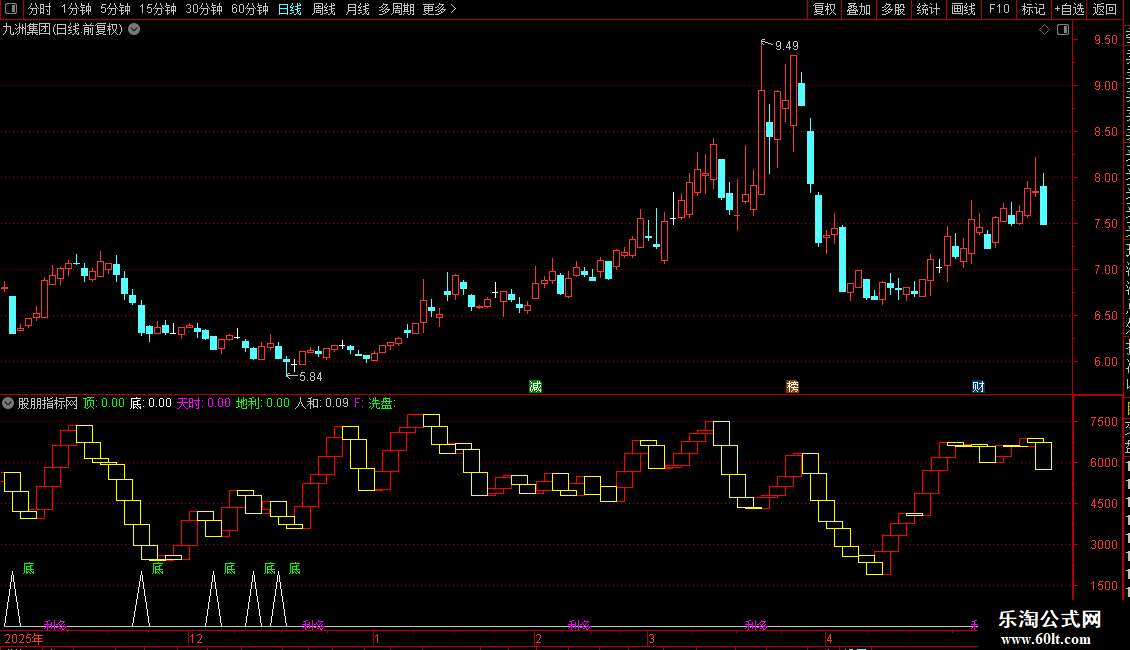
Task: Click the 8.00 price axis label
Action: pyautogui.click(x=1105, y=178)
